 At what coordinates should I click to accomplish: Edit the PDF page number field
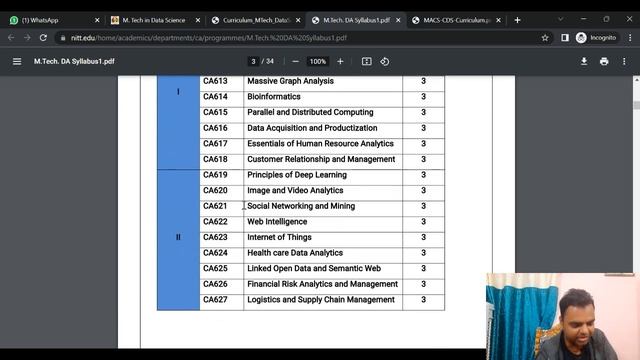click(253, 61)
